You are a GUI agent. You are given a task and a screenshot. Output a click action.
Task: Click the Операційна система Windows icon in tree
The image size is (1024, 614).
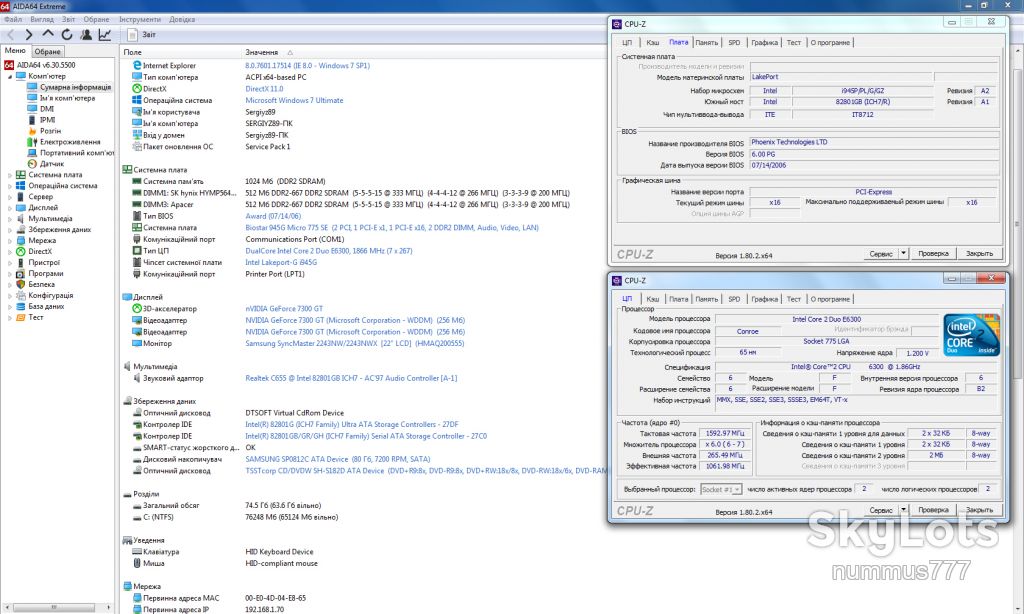tap(20, 186)
